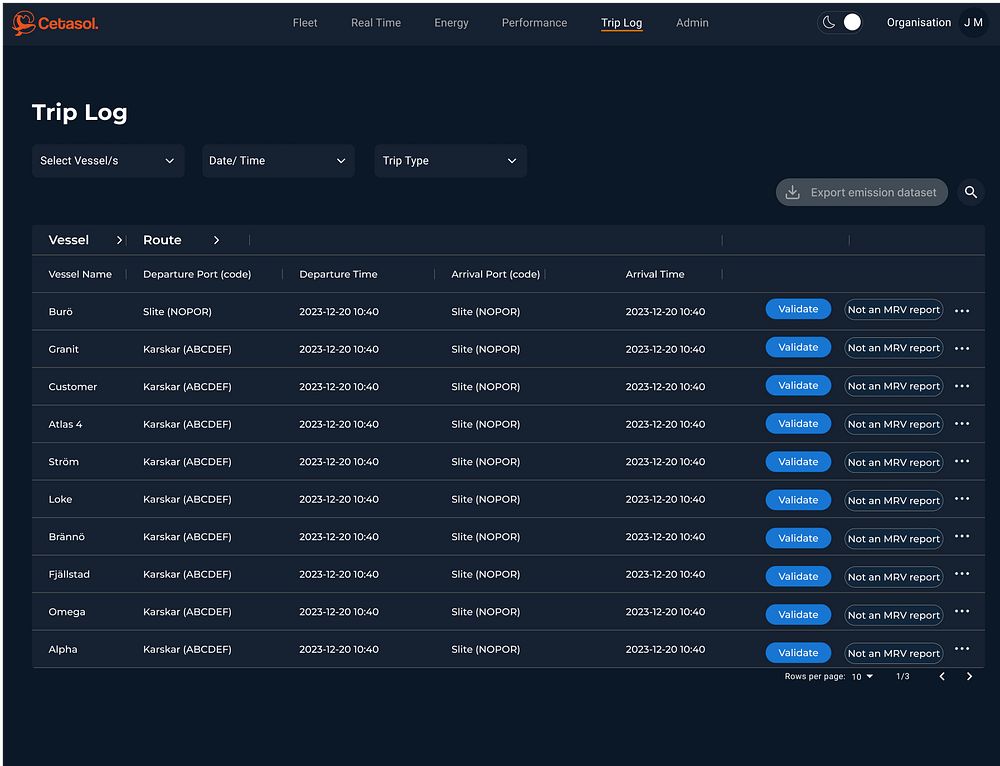Open the Date/Time filter dropdown
This screenshot has width=1000, height=766.
pos(278,161)
